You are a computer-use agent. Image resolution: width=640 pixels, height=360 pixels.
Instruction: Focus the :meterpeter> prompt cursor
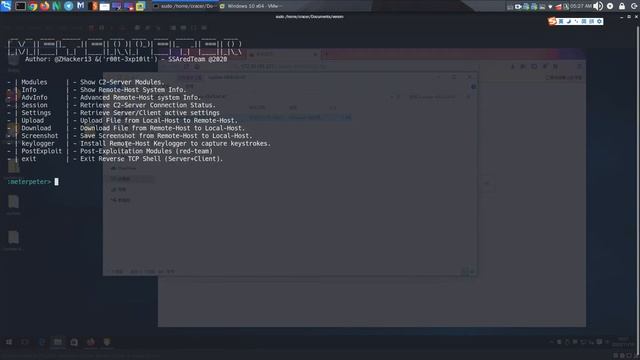pyautogui.click(x=56, y=182)
